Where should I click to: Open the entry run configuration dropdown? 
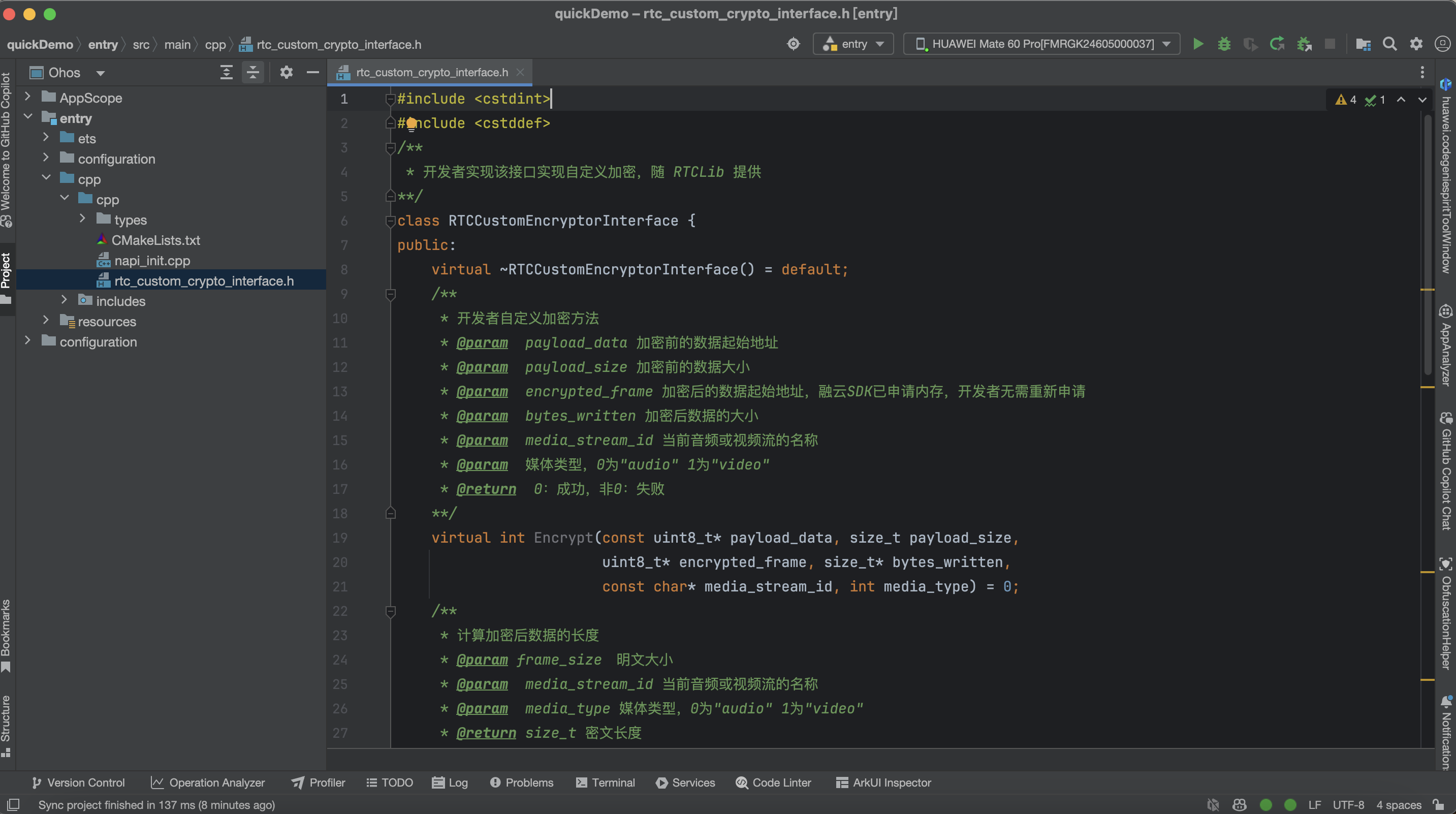click(x=853, y=44)
